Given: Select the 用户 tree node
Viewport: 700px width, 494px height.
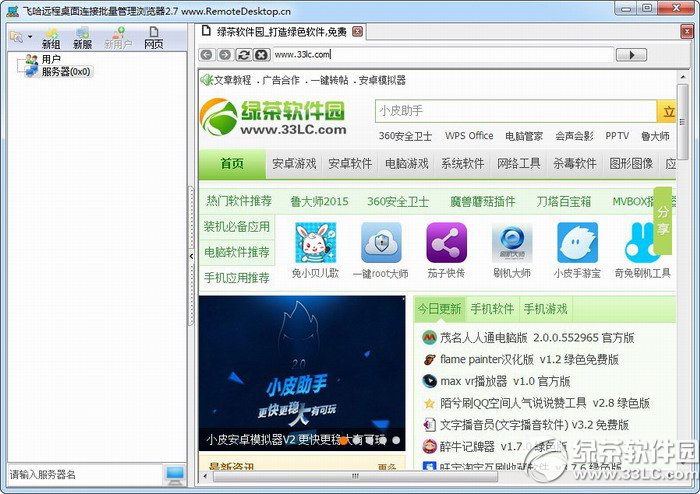Looking at the screenshot, I should tap(51, 59).
